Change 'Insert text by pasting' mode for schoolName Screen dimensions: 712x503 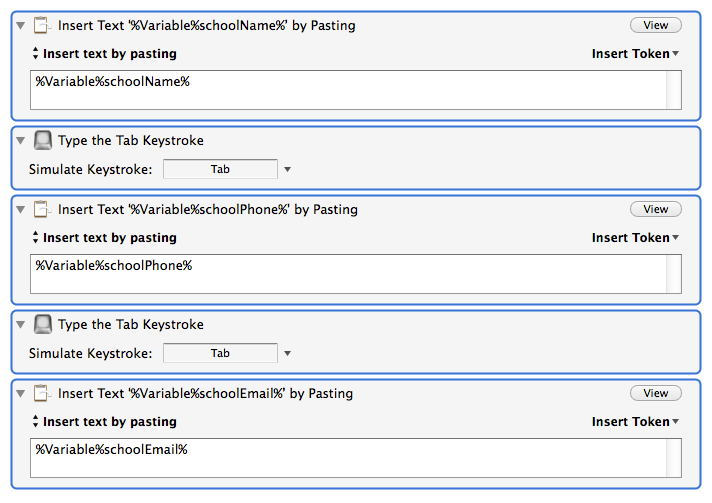[104, 54]
